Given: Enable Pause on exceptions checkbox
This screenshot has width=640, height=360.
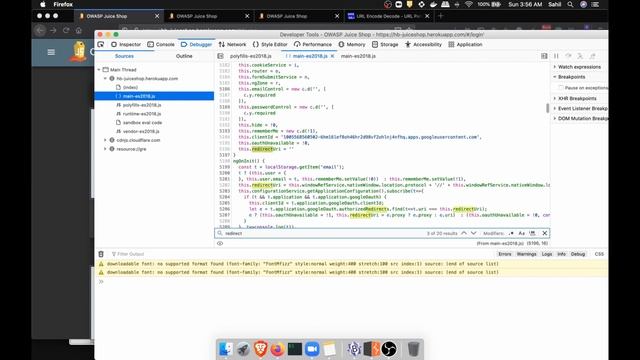Looking at the screenshot, I should 561,88.
